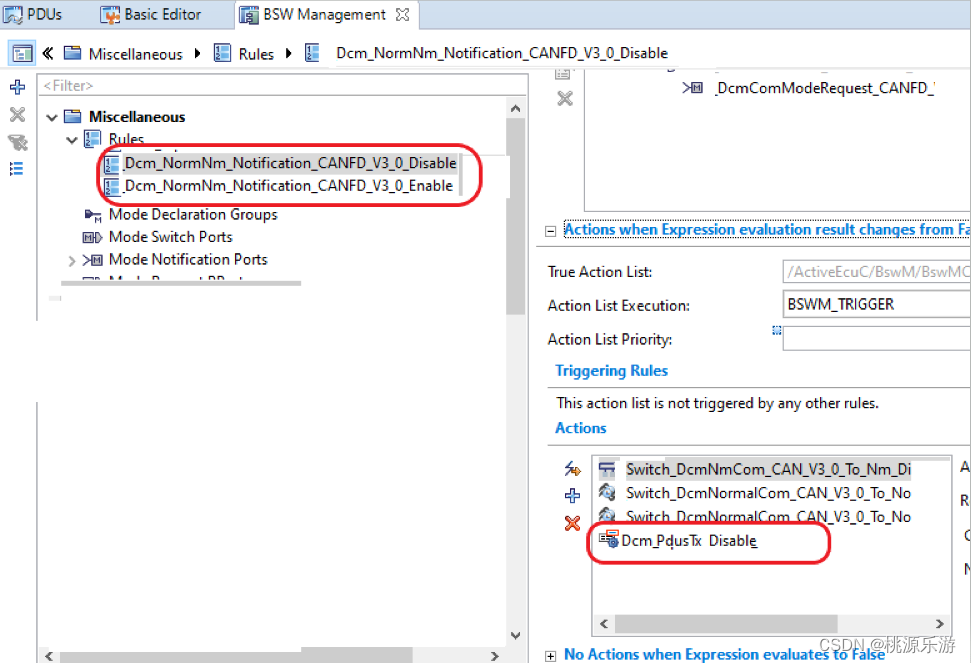Screen dimensions: 971x663
Task: Collapse the Rules tree node
Action: coord(72,140)
